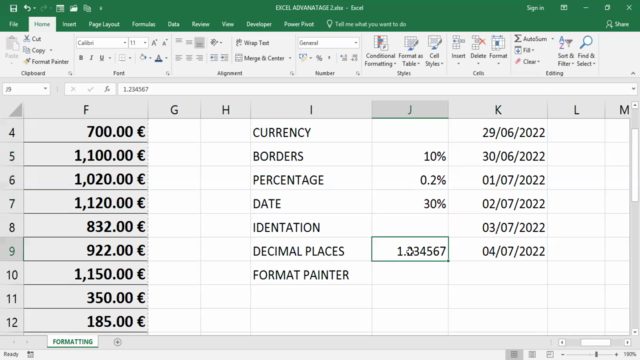Apply the borders tool
Screen dimensions: 640x360
point(122,58)
